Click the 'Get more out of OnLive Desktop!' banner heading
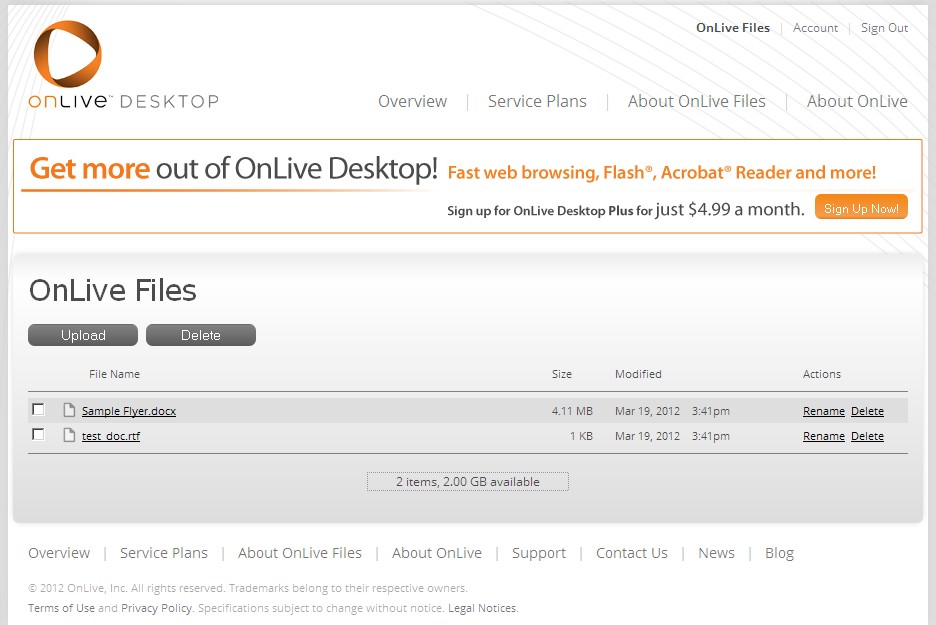936x625 pixels. tap(234, 168)
